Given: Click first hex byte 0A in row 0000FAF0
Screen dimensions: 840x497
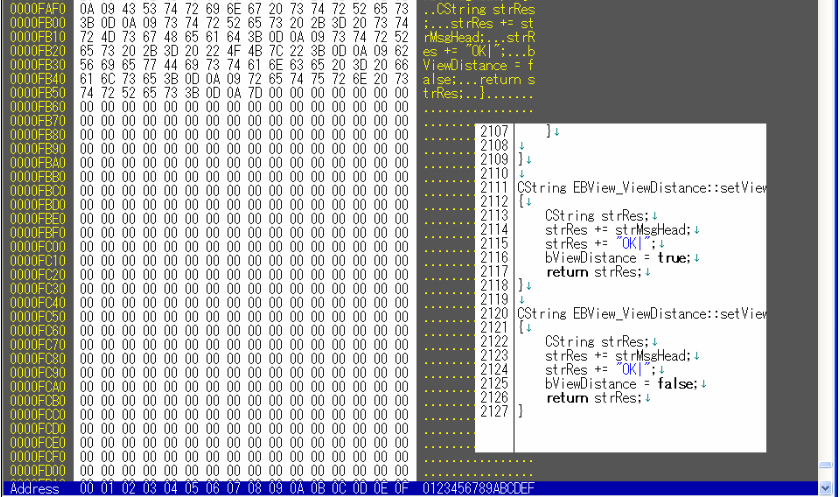Looking at the screenshot, I should (86, 9).
